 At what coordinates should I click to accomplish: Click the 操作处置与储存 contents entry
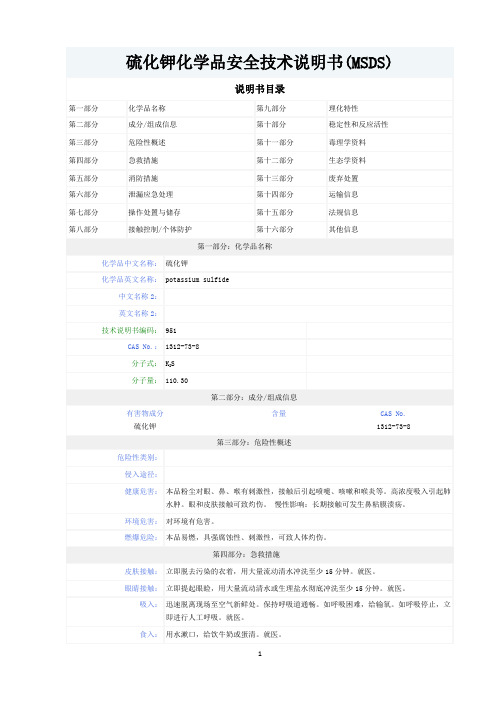(154, 212)
